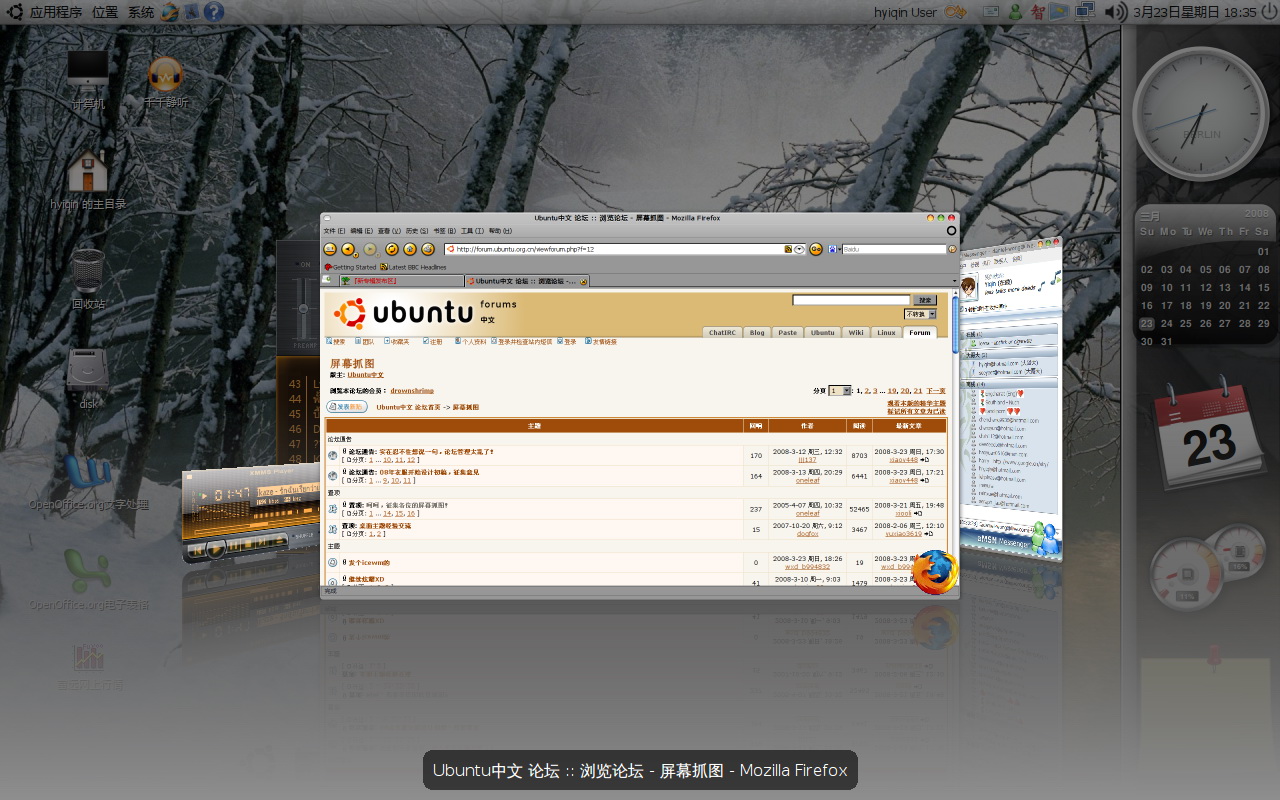Click Firefox Forward arrow button
Viewport: 1280px width, 800px height.
click(x=370, y=249)
